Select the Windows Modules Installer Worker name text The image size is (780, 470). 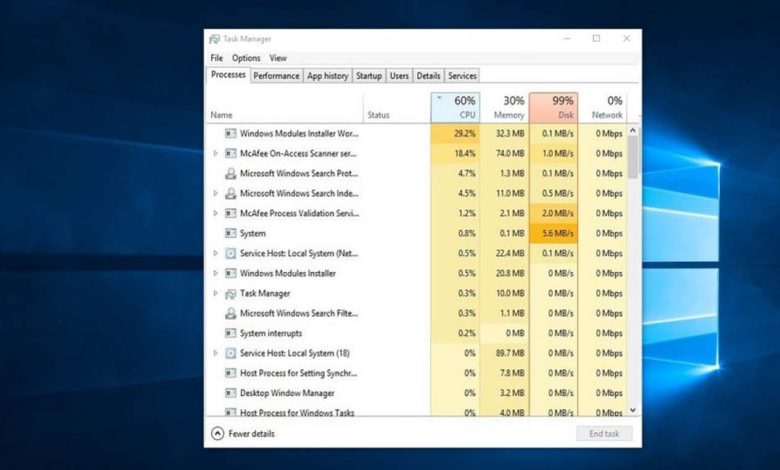[299, 133]
